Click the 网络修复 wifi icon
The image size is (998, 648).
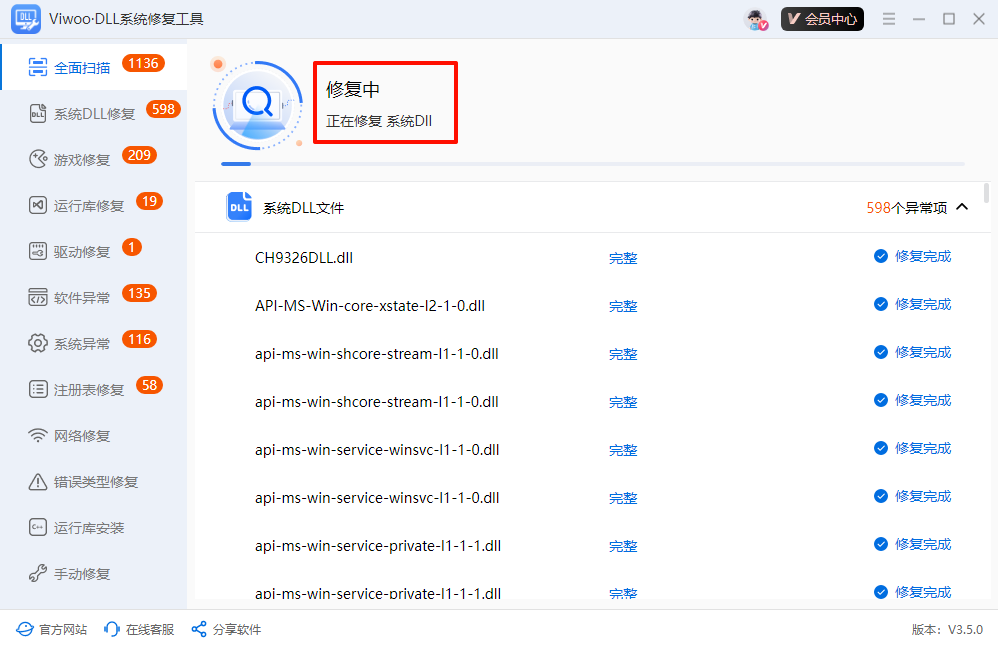click(38, 435)
